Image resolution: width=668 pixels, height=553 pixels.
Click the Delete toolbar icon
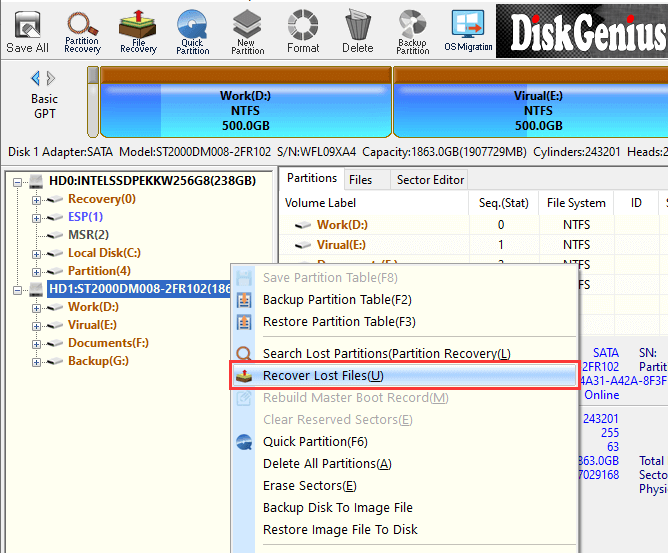pyautogui.click(x=357, y=31)
